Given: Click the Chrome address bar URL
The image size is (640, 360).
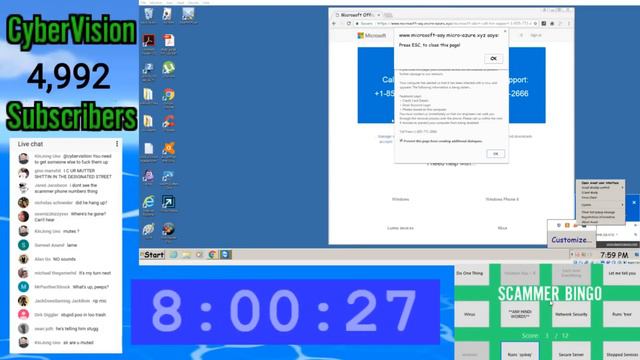Looking at the screenshot, I should pyautogui.click(x=445, y=24).
